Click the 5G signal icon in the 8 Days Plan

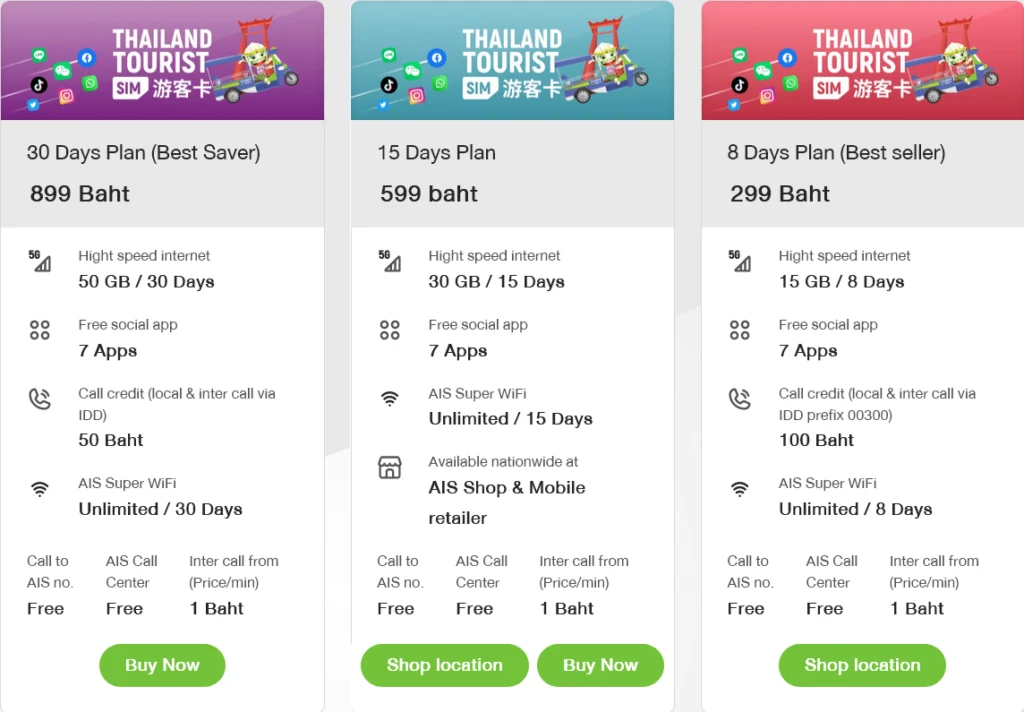pyautogui.click(x=740, y=261)
